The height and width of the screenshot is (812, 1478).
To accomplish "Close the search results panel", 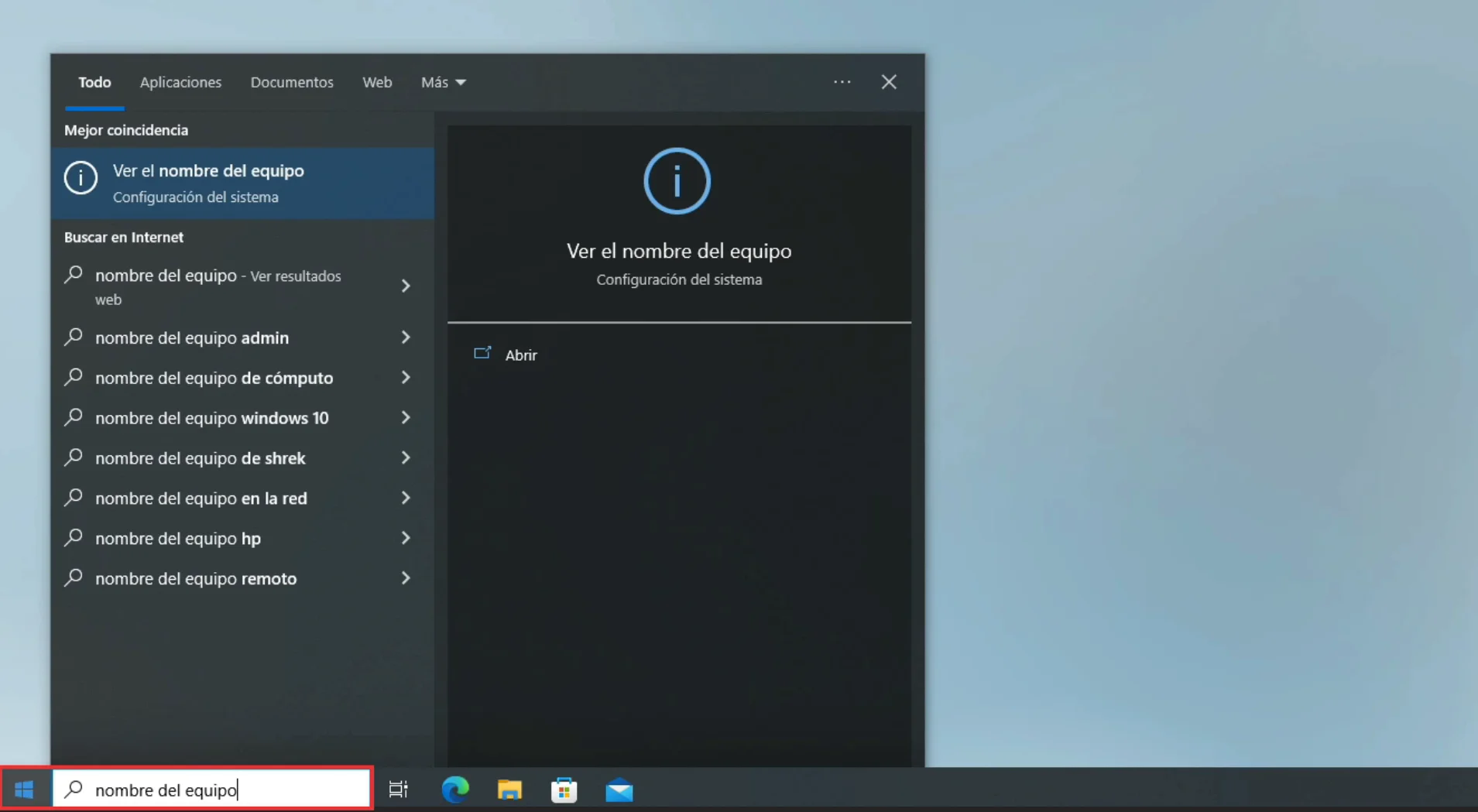I will [x=889, y=82].
